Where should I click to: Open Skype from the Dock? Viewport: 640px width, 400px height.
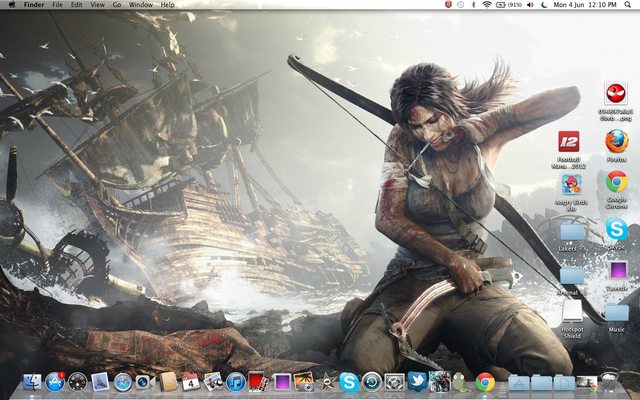click(349, 382)
